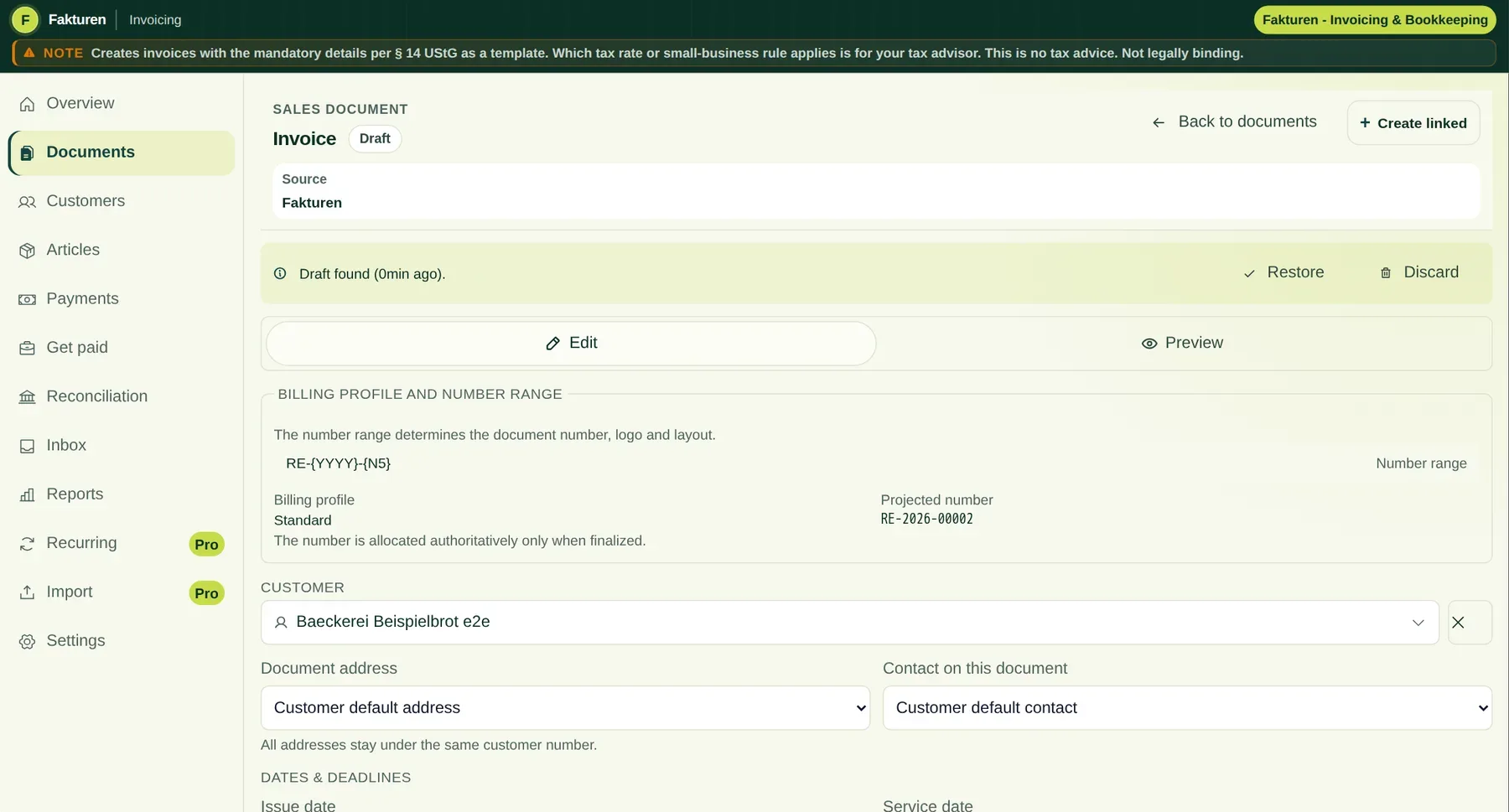Viewport: 1509px width, 812px height.
Task: Click the Reports bar chart icon
Action: click(27, 494)
